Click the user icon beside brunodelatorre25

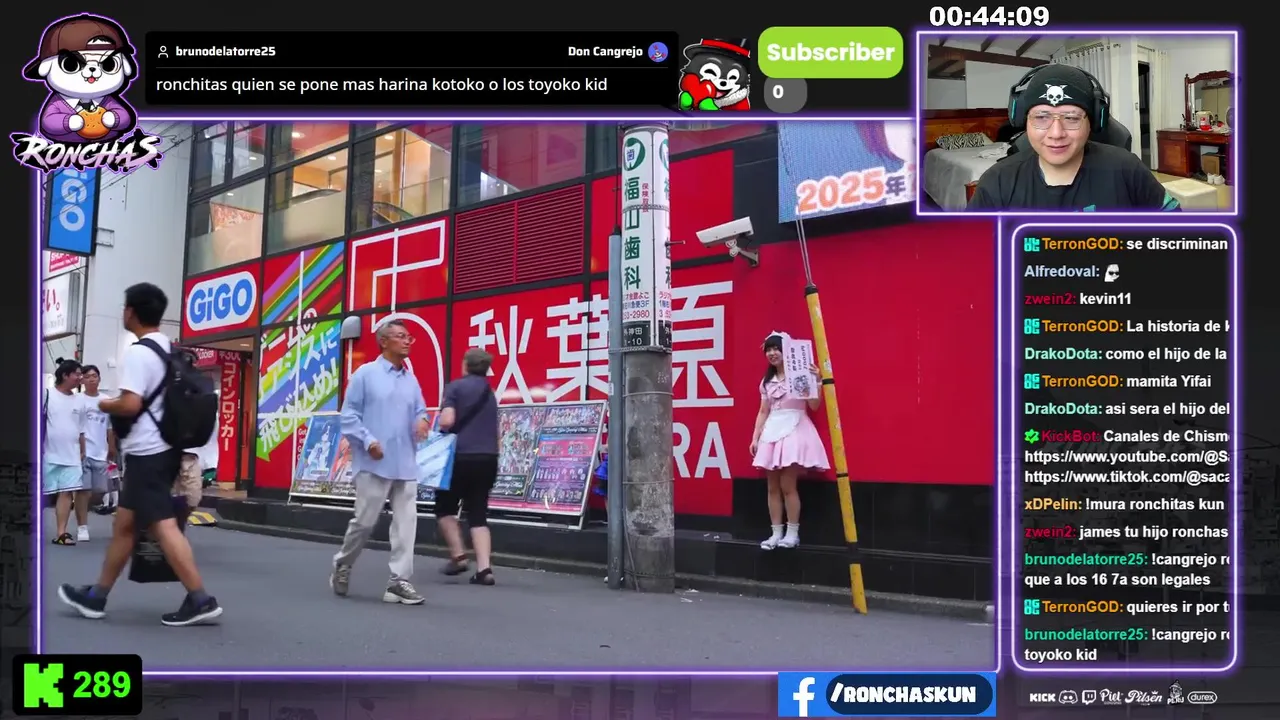coord(163,51)
